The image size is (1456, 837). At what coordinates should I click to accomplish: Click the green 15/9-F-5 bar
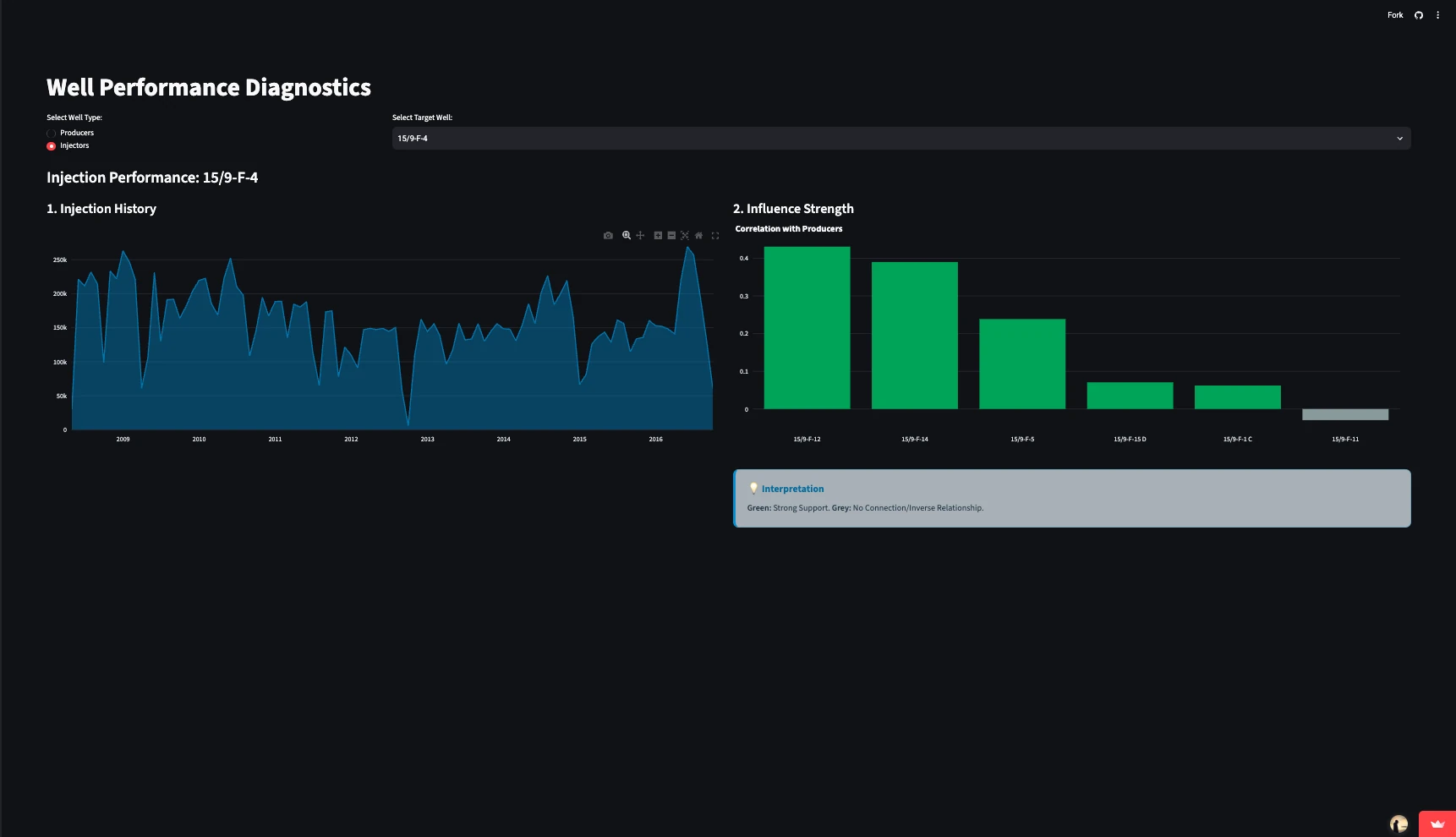1022,364
